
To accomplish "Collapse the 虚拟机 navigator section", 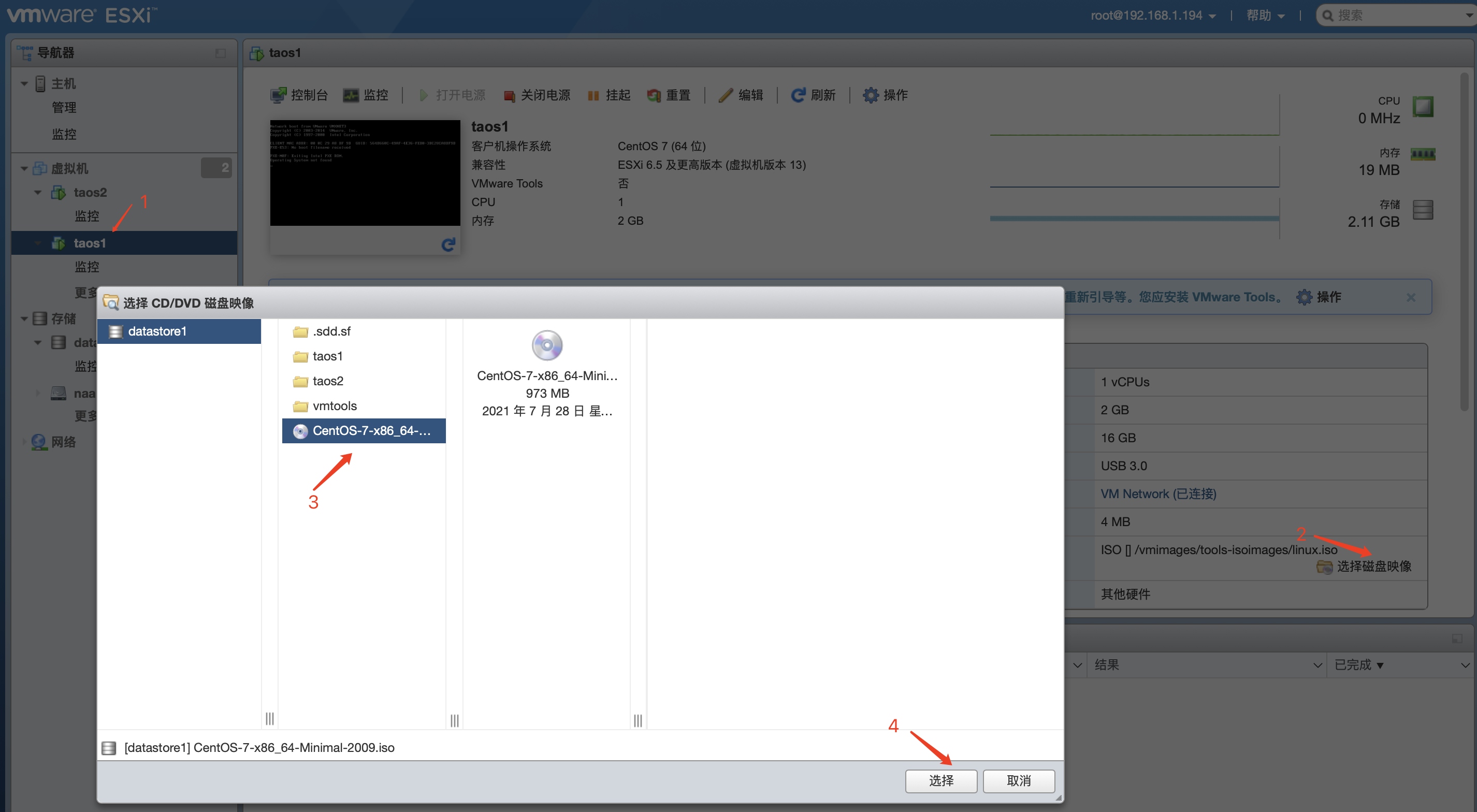I will 24,169.
